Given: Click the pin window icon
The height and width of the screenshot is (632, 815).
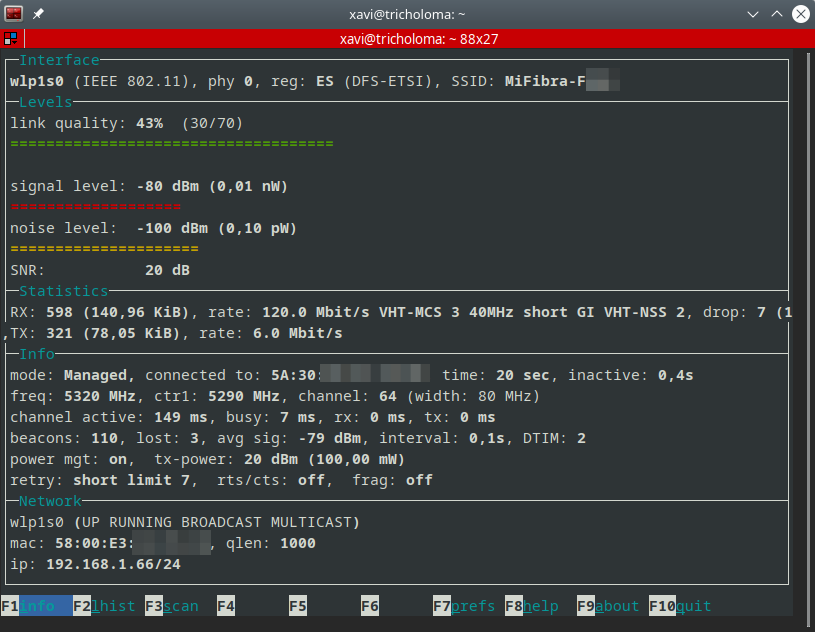Looking at the screenshot, I should click(x=38, y=14).
